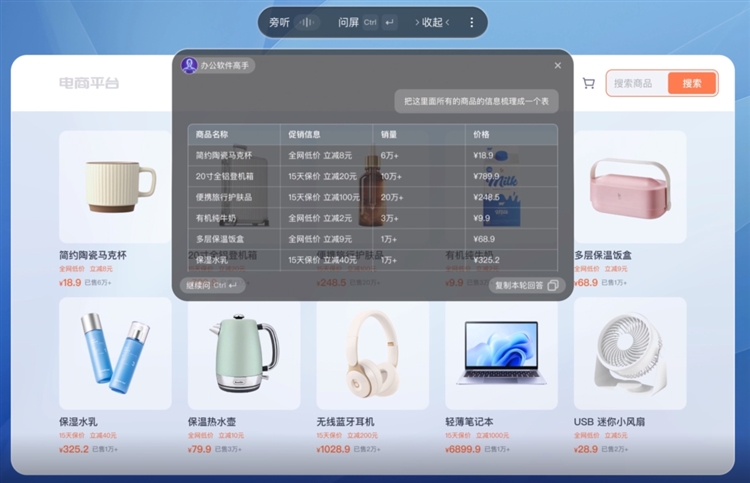Toggle 旁听 listening mode

coord(279,22)
